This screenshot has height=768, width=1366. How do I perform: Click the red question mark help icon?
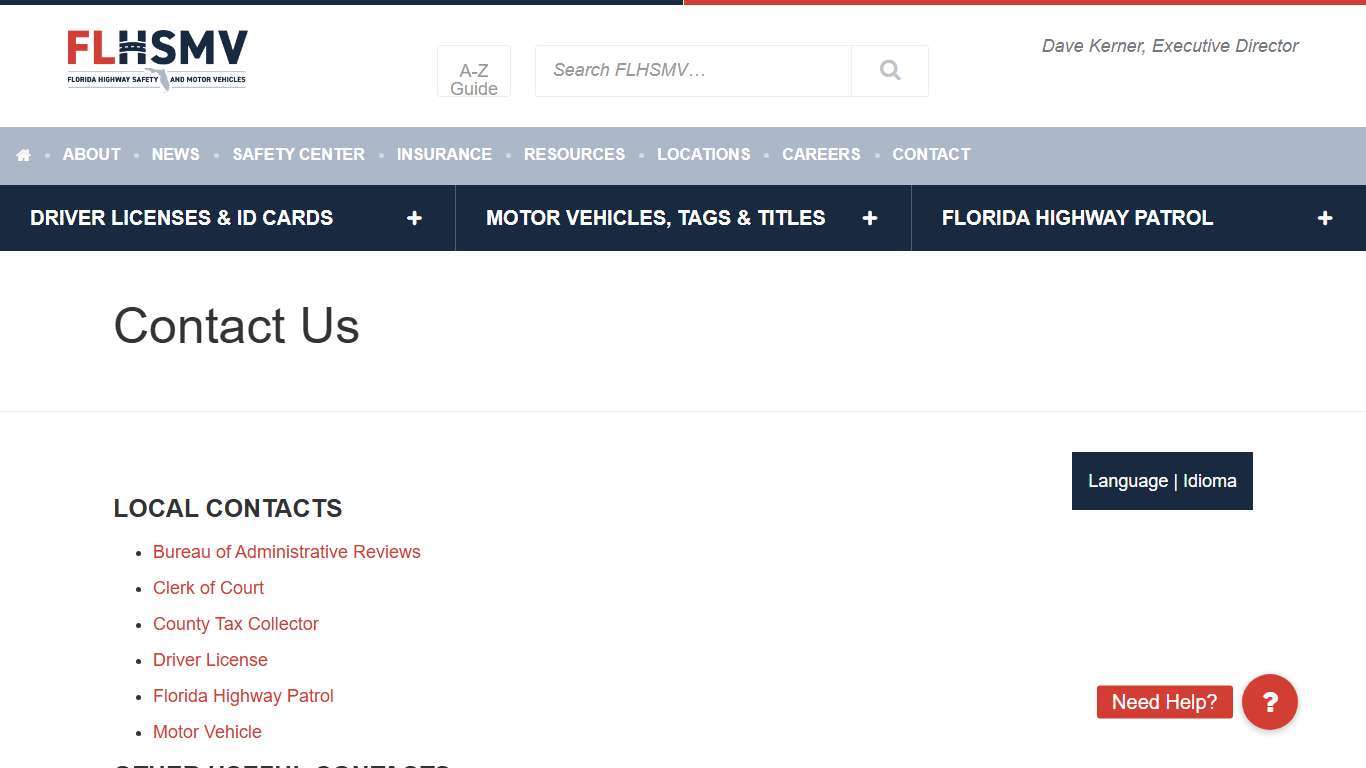(1269, 702)
